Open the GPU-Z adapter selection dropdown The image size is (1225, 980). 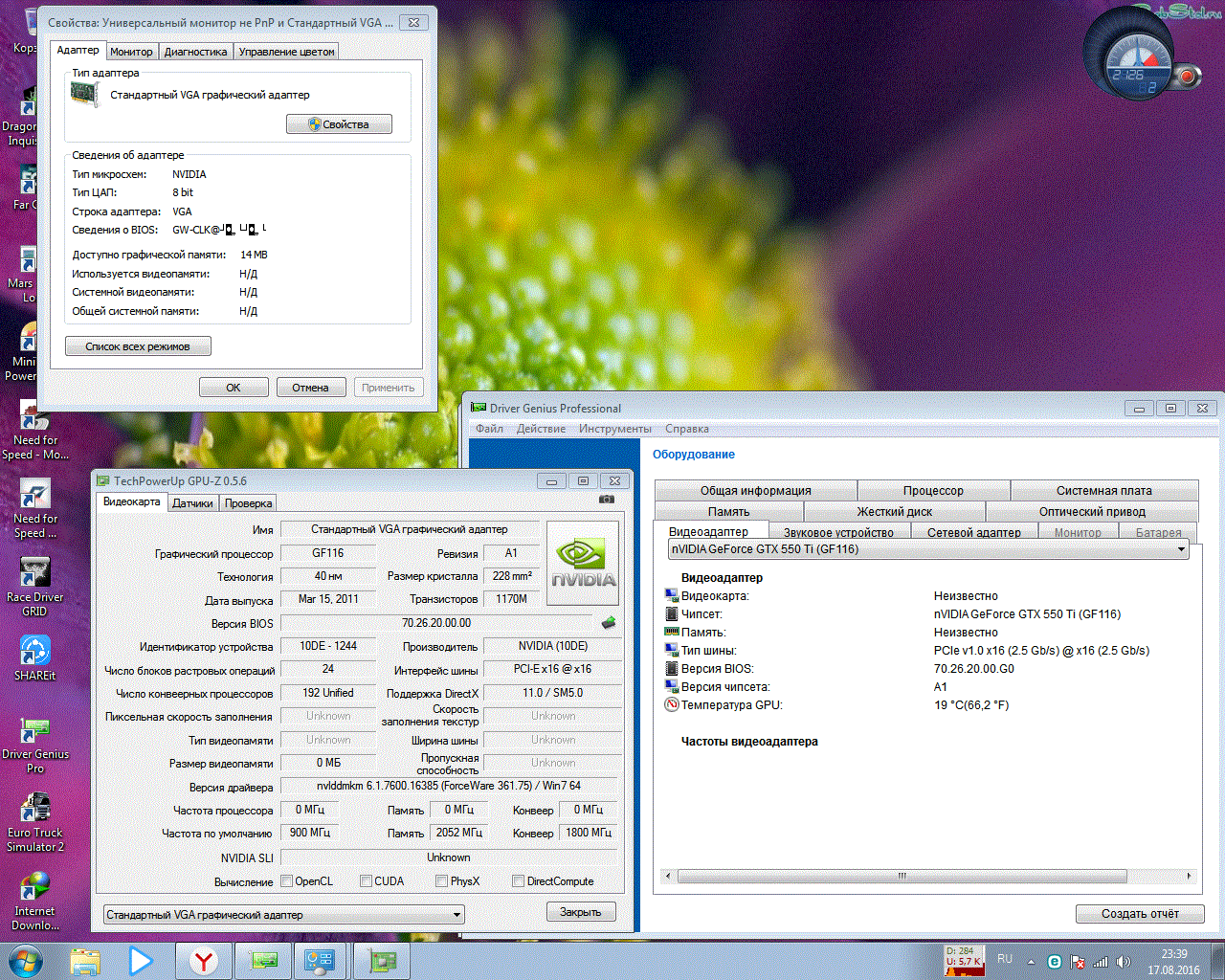(x=283, y=915)
